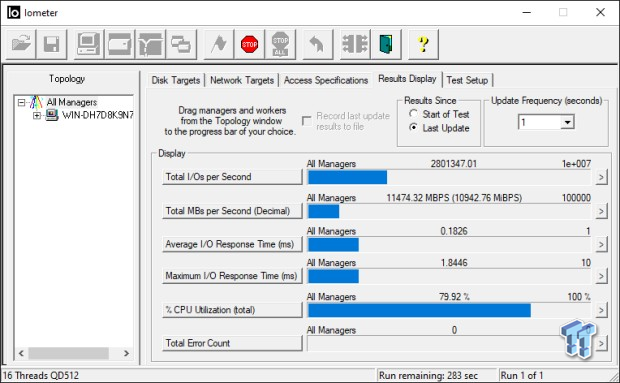The image size is (620, 383).
Task: Click the Total I/Os per Second progress bar
Action: (x=450, y=177)
